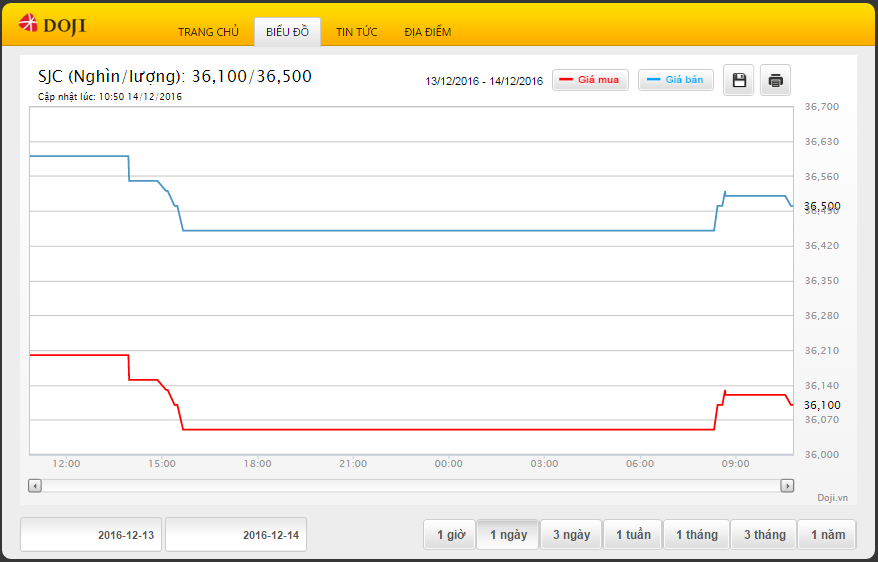The width and height of the screenshot is (878, 562).
Task: Click the chart scrollbar's left arrow
Action: [x=35, y=486]
